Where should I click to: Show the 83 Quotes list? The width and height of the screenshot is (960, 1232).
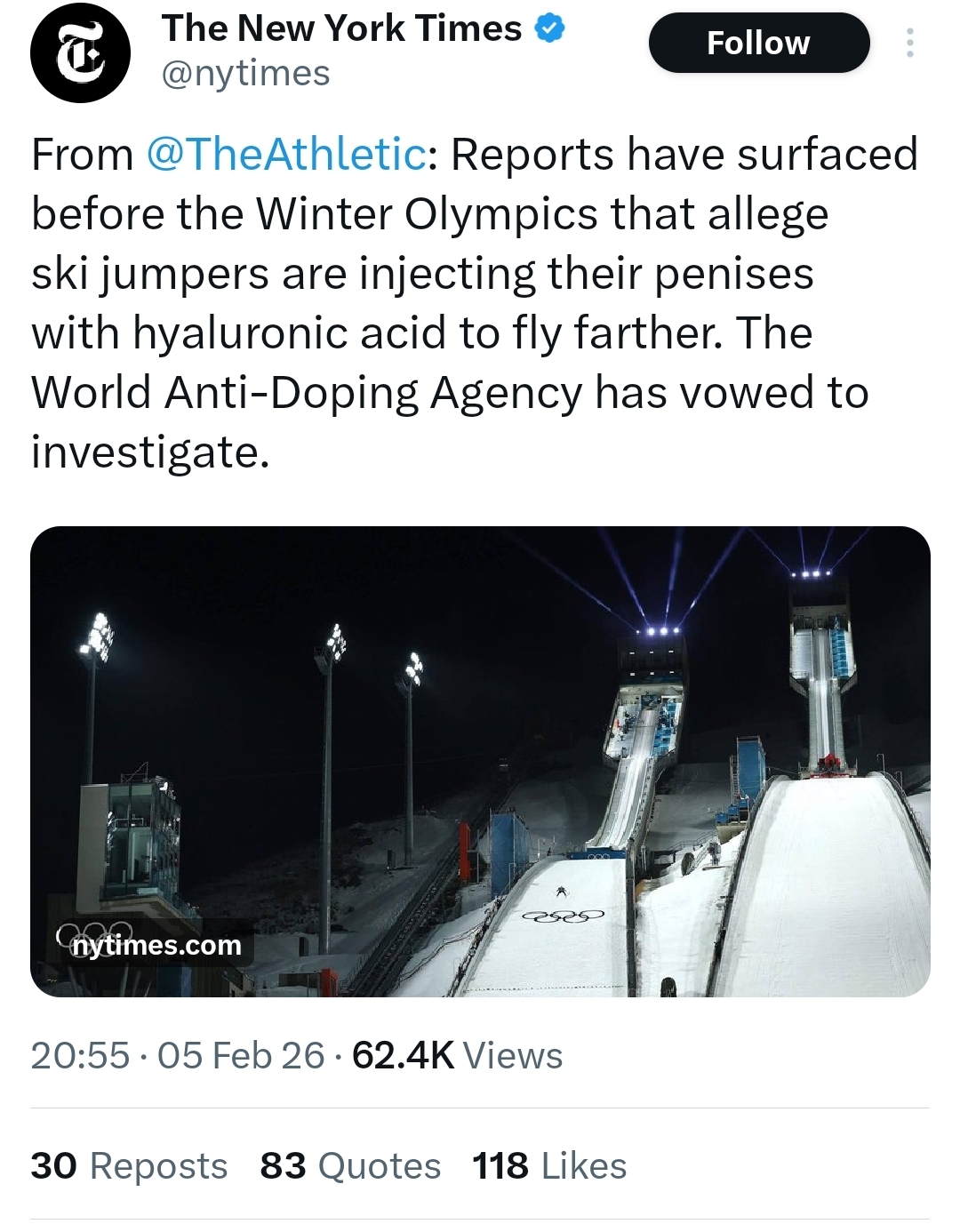click(350, 1166)
